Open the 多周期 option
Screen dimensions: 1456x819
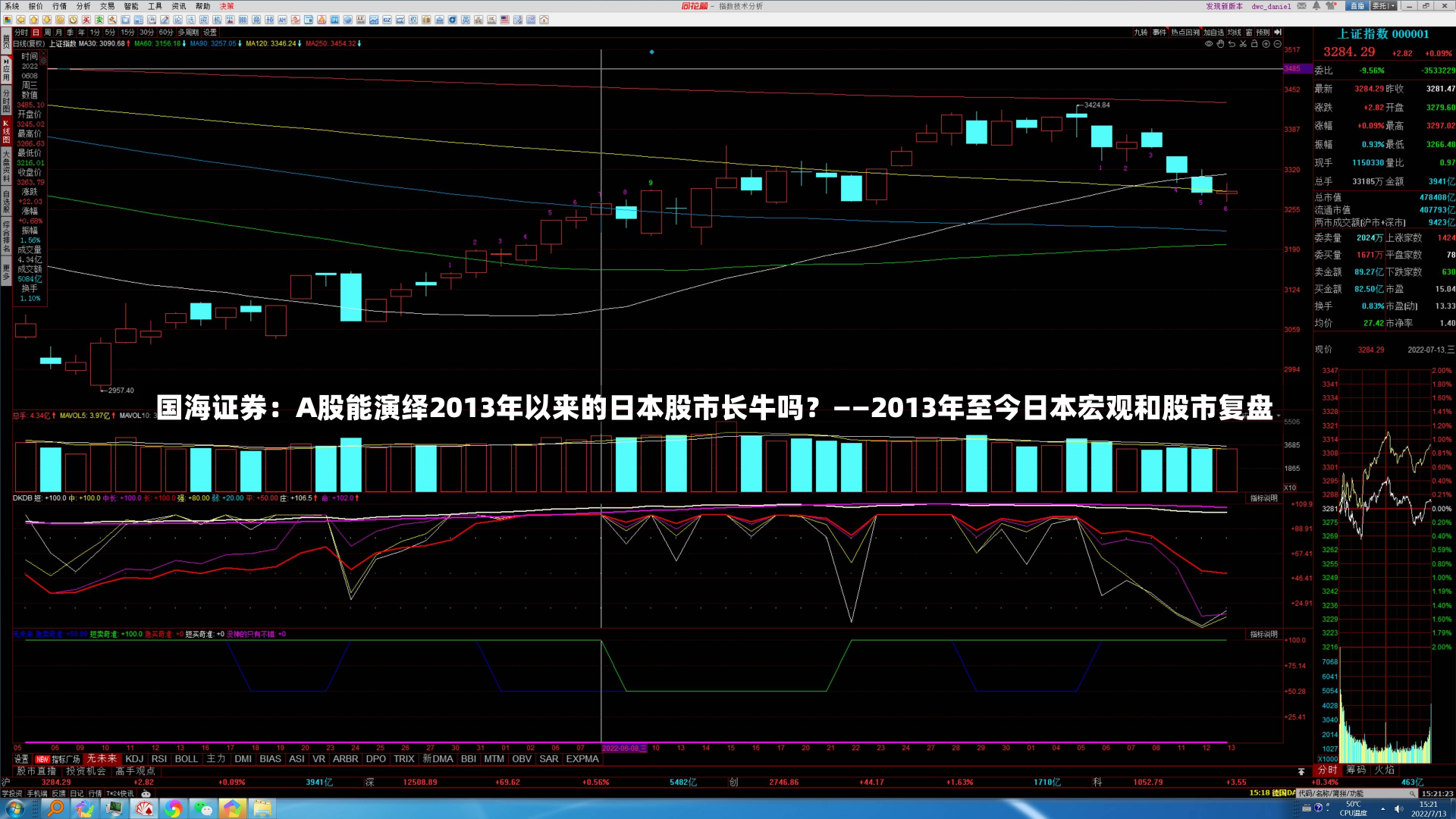pos(188,32)
